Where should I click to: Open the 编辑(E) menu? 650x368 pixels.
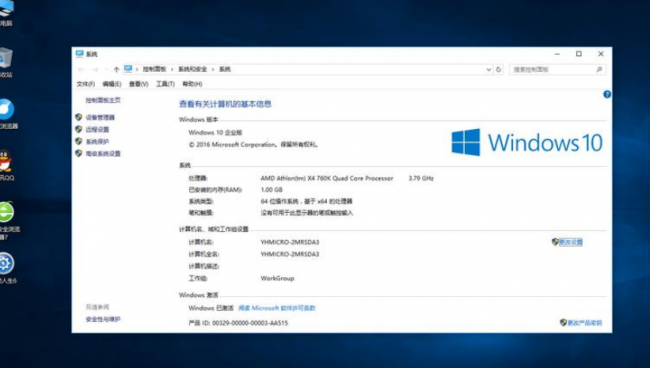click(112, 84)
